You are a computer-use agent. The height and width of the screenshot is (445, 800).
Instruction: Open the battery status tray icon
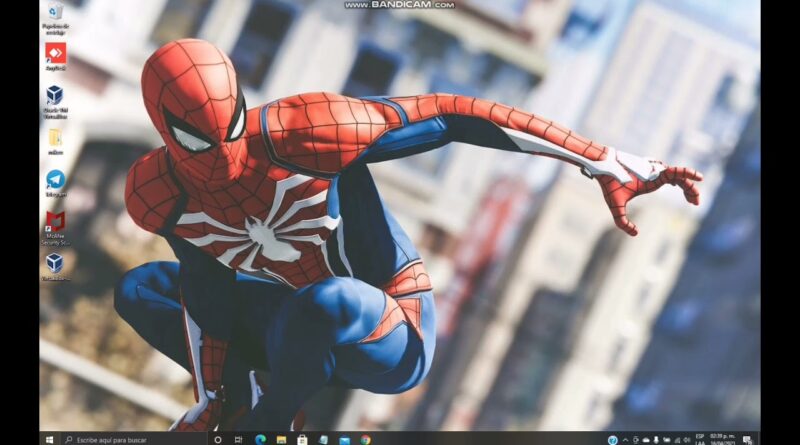coord(666,440)
